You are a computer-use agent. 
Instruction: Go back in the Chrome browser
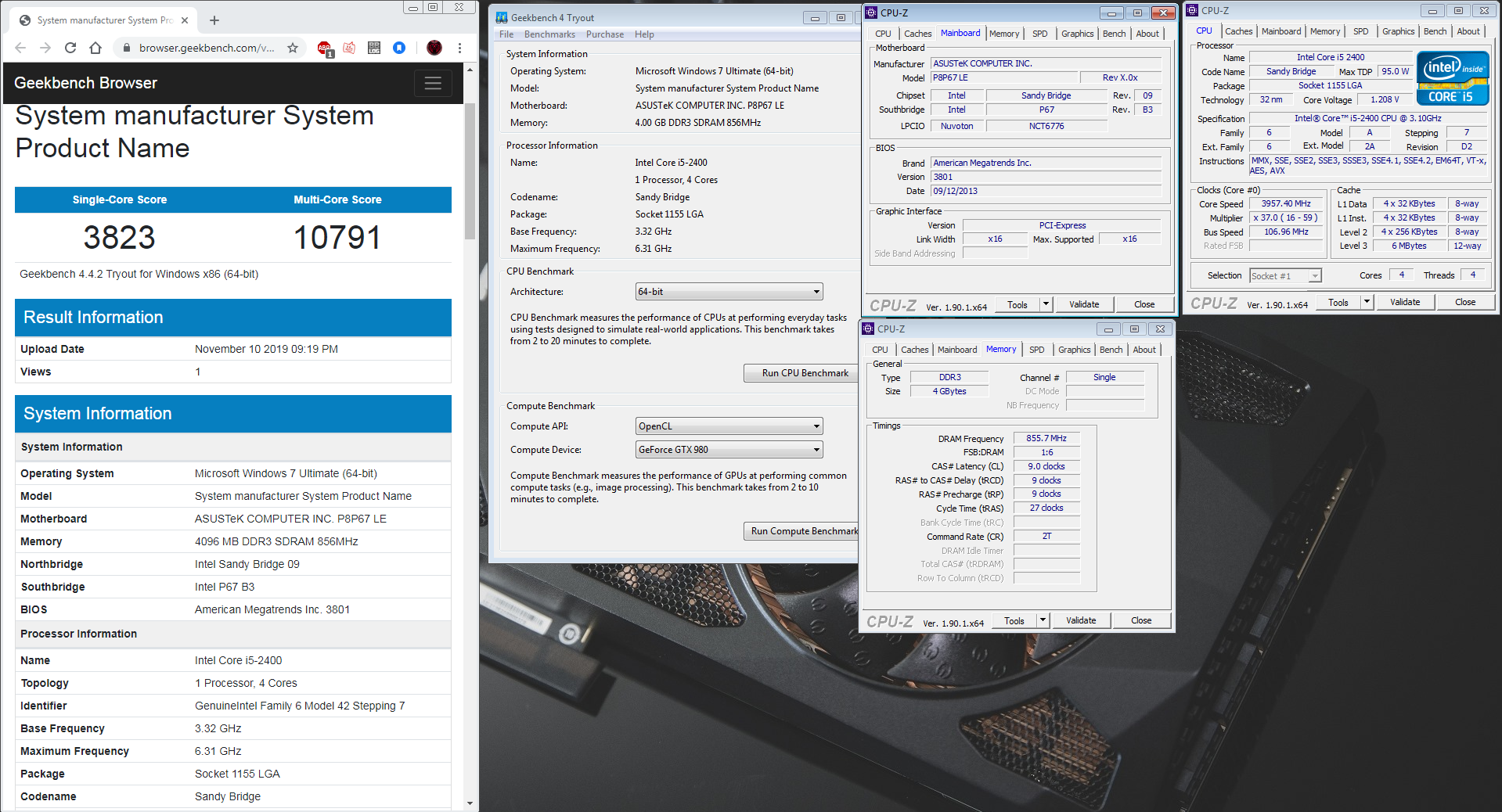point(20,48)
